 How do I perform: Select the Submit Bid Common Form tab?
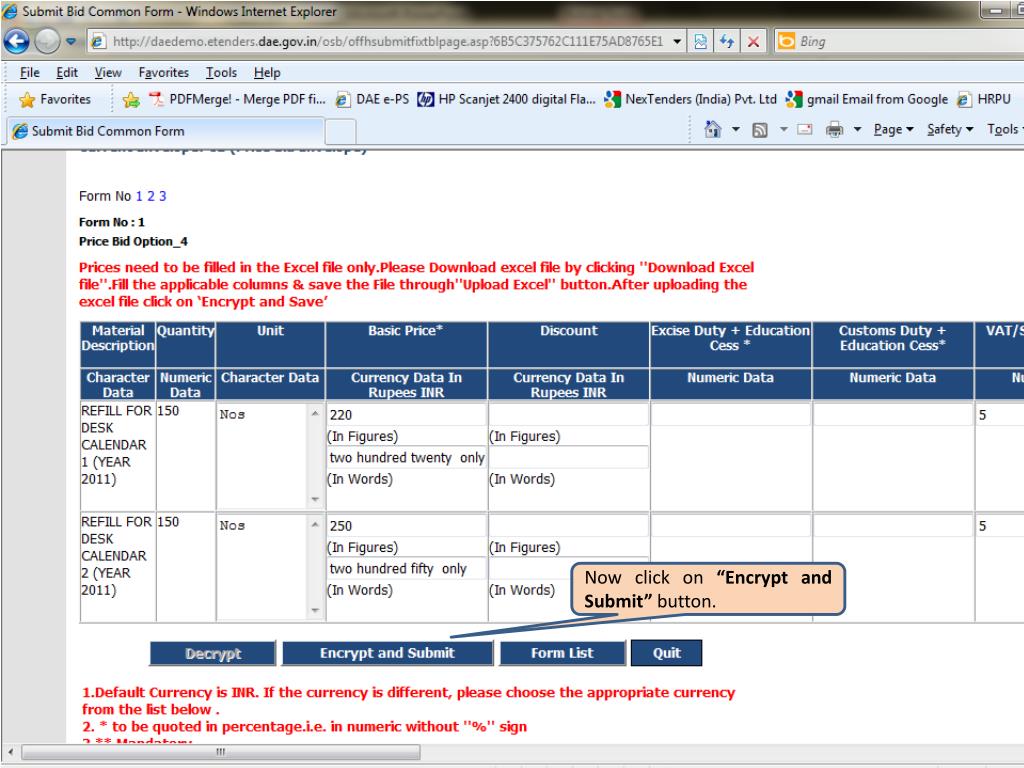pyautogui.click(x=165, y=131)
